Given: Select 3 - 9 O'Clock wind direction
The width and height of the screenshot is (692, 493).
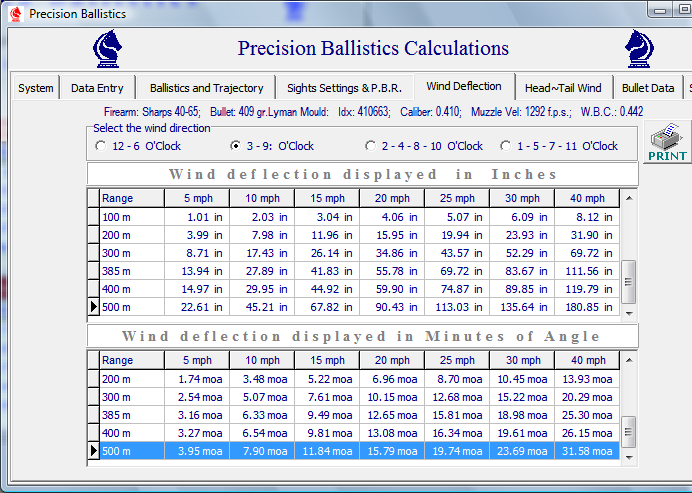Looking at the screenshot, I should point(237,146).
